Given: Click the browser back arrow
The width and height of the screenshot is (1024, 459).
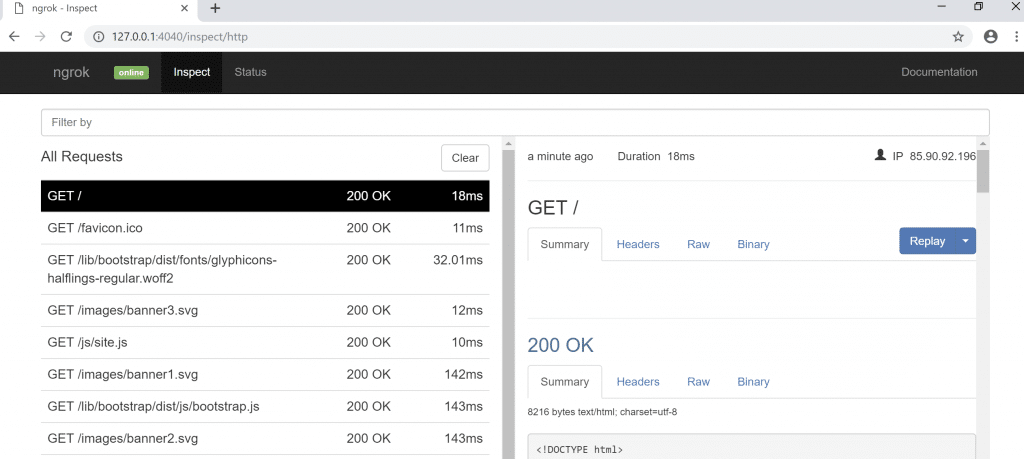Looking at the screenshot, I should pyautogui.click(x=14, y=37).
